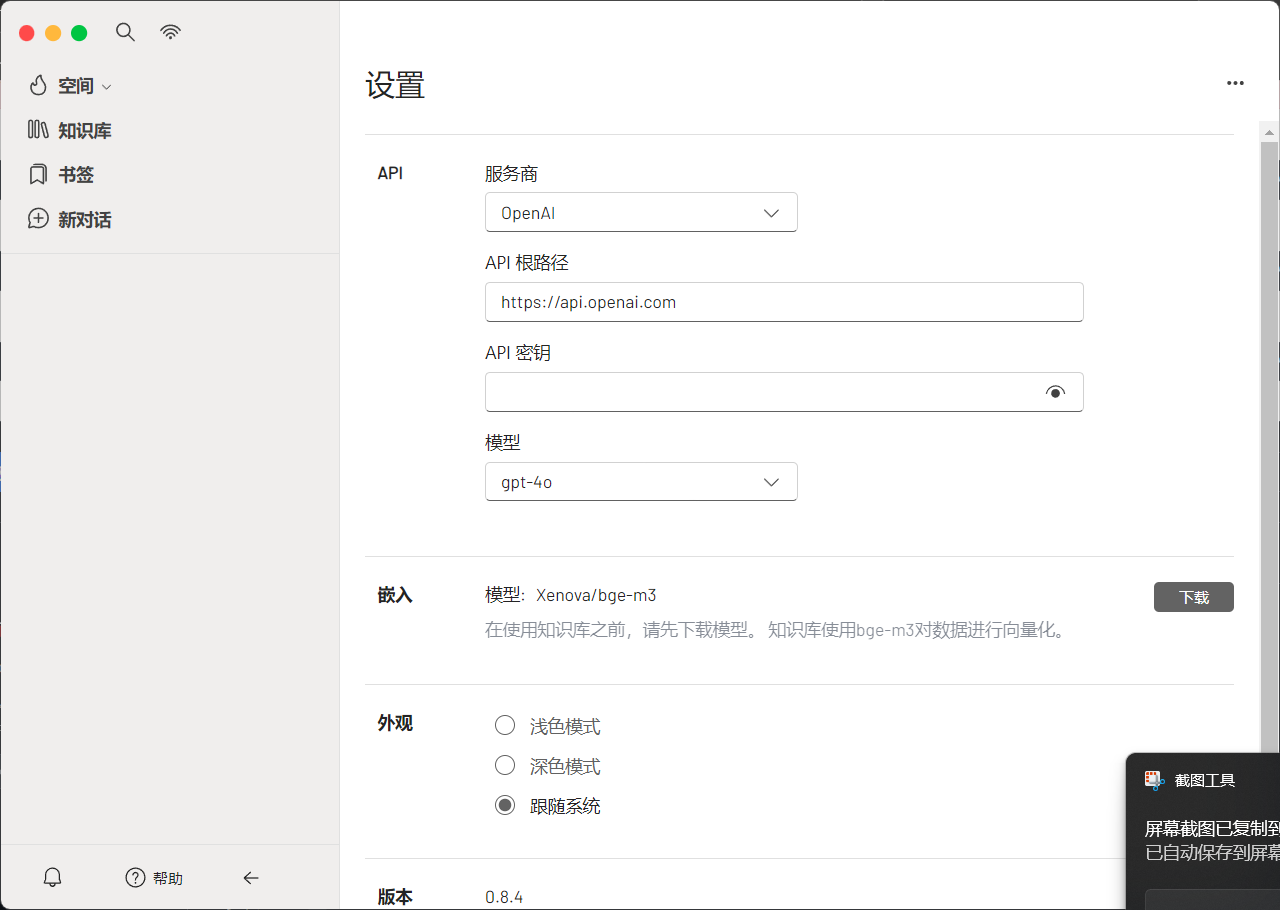Open the search with the magnifier icon
Image resolution: width=1280 pixels, height=910 pixels.
click(125, 31)
